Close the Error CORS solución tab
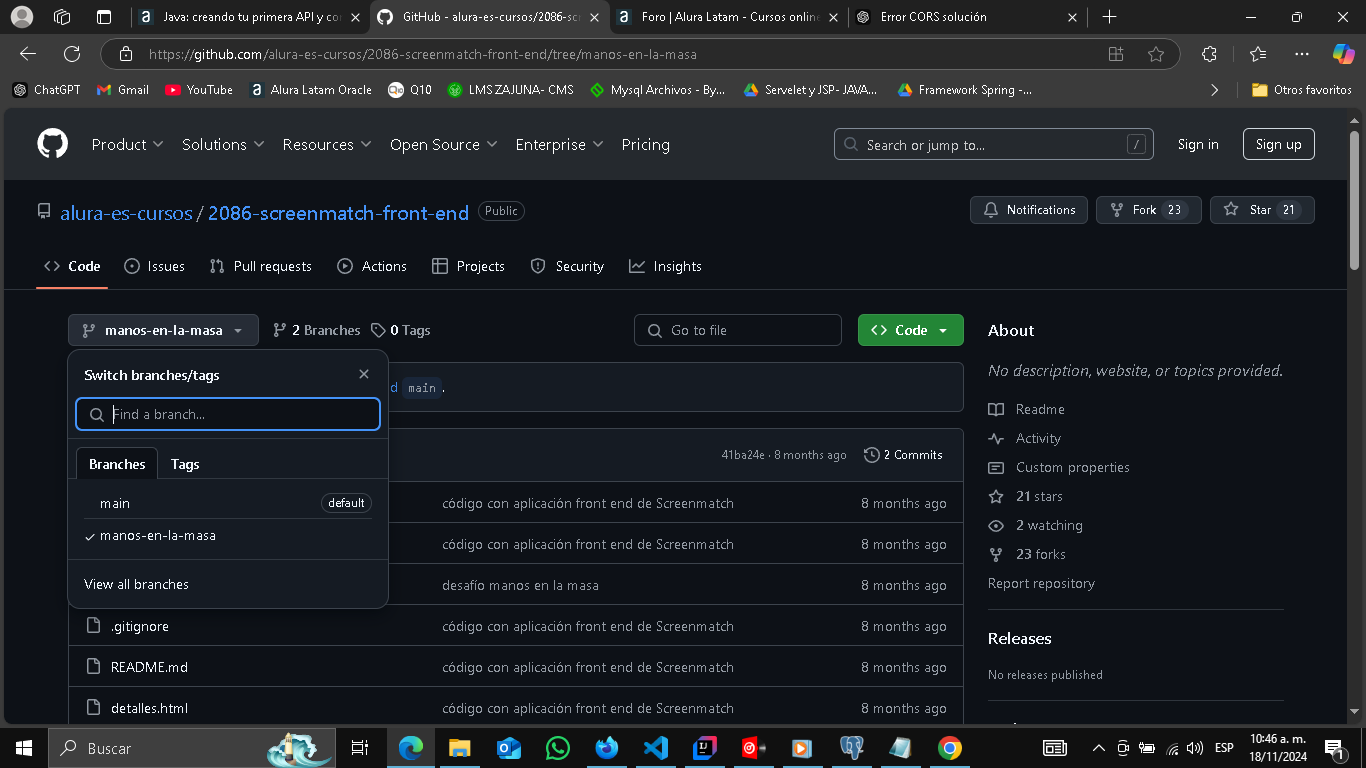This screenshot has height=768, width=1366. (x=1073, y=17)
